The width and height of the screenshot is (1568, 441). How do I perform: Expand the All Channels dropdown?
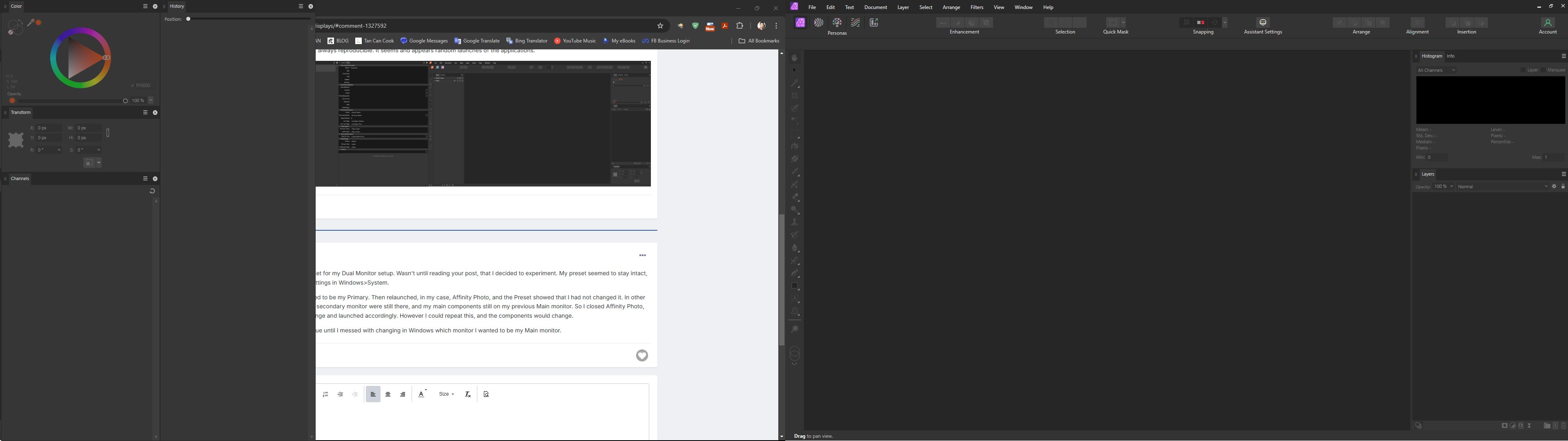tap(1437, 70)
